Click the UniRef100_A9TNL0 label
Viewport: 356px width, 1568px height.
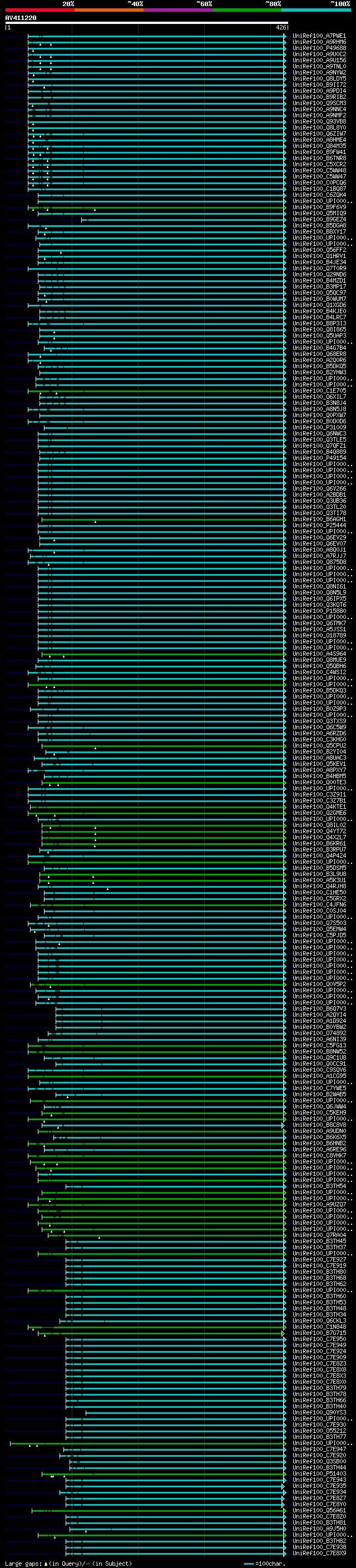pyautogui.click(x=319, y=66)
